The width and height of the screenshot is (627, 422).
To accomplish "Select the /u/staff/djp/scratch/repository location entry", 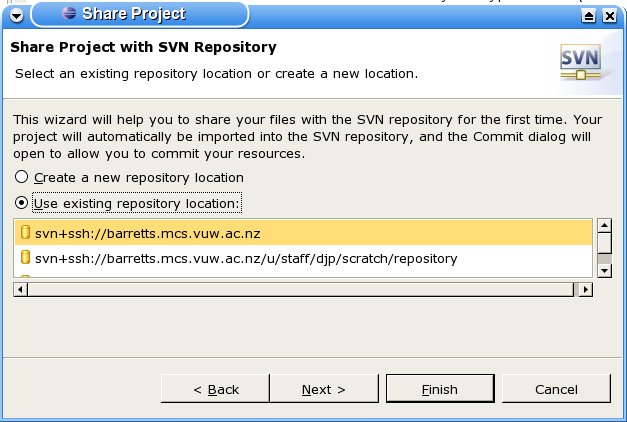I will pos(304,258).
